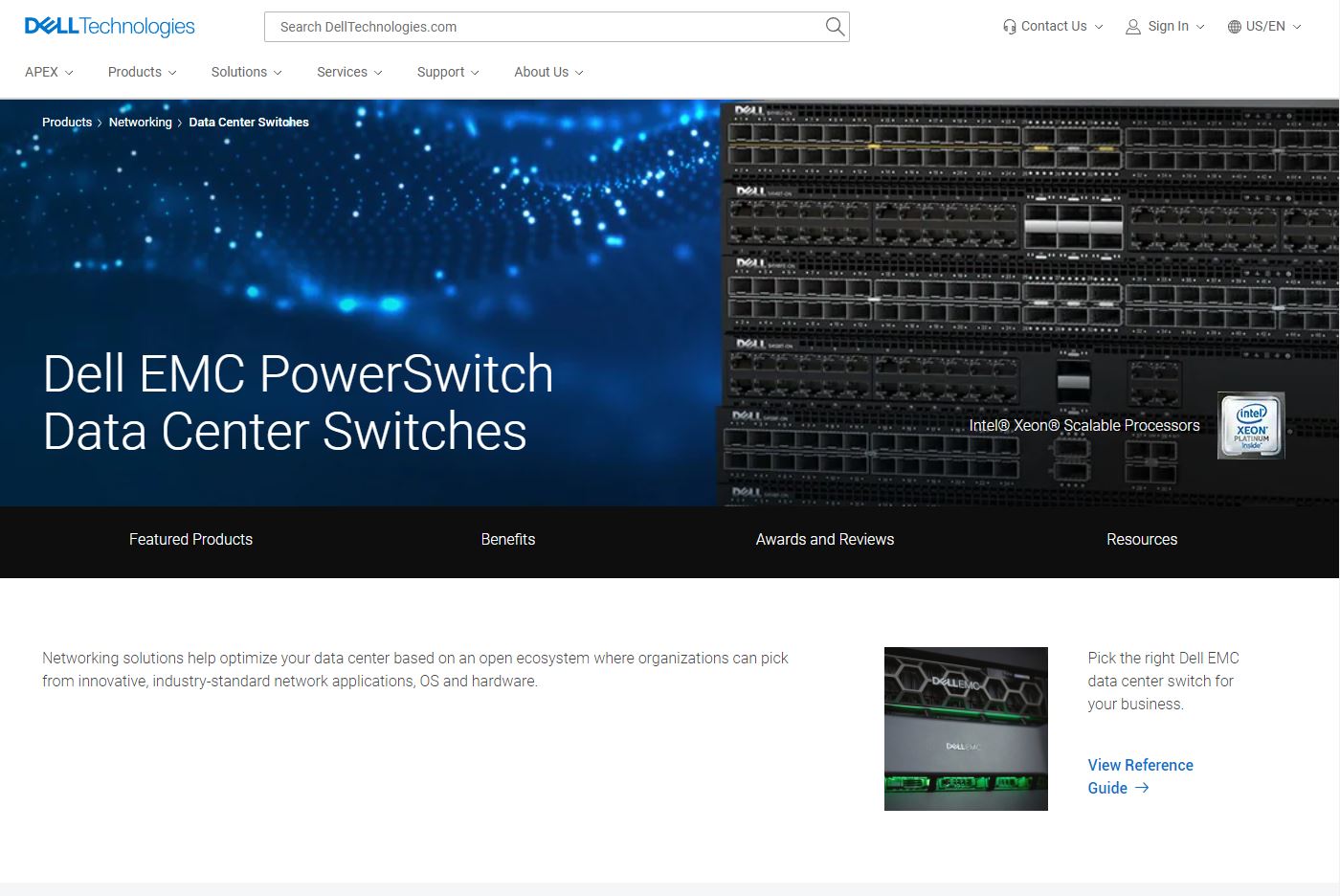
Task: Open the View Reference Guide link
Action: click(x=1141, y=776)
